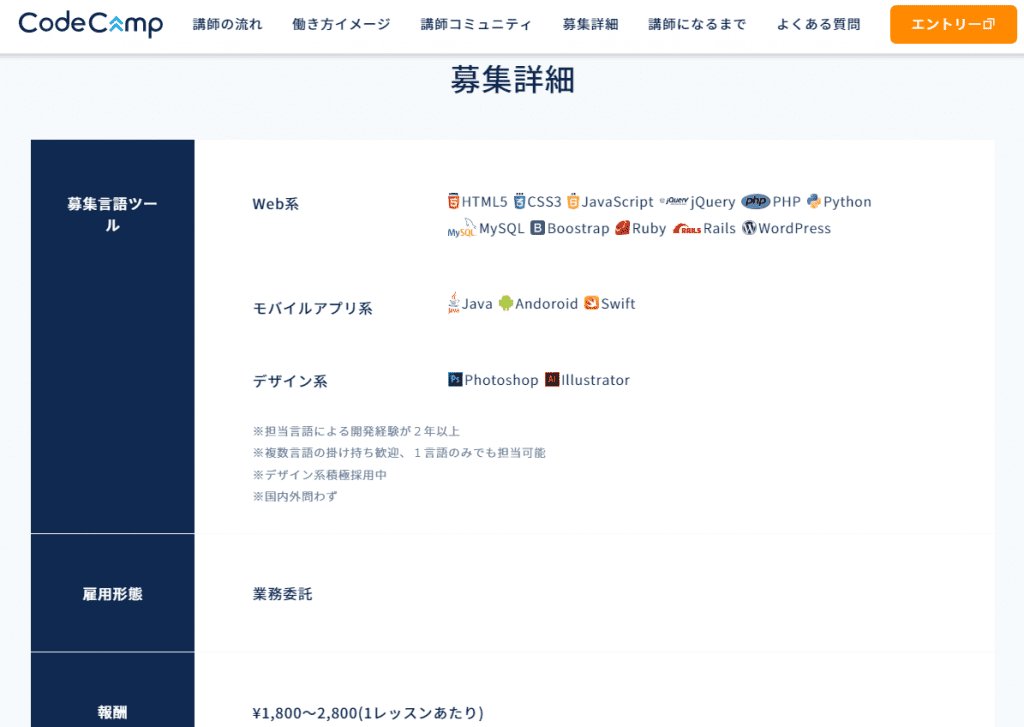Open よくある質問 from the header
The width and height of the screenshot is (1024, 727).
click(818, 25)
